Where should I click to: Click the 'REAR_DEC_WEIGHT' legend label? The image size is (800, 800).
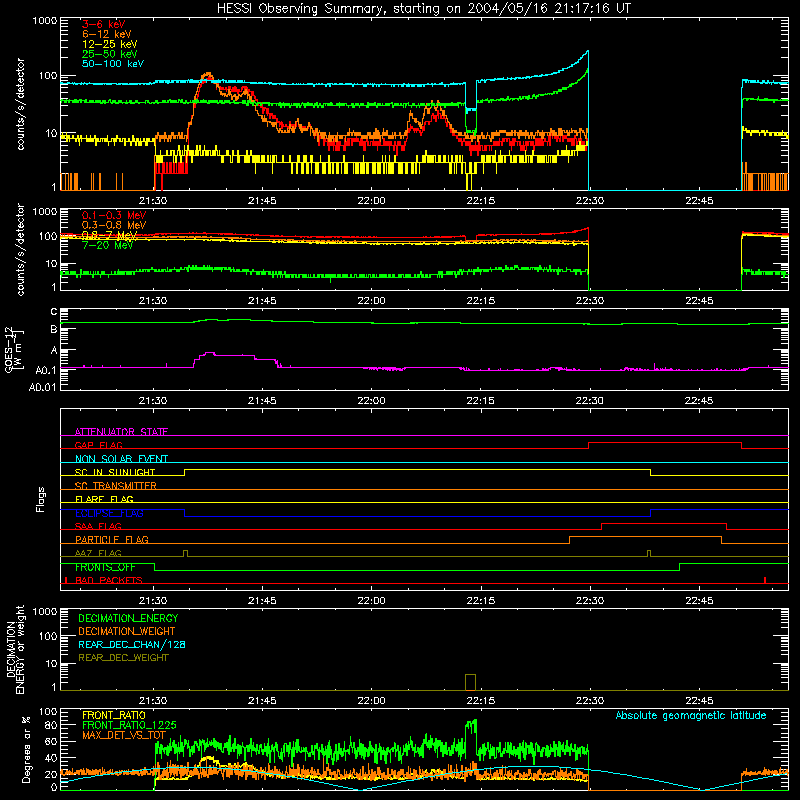pyautogui.click(x=123, y=658)
